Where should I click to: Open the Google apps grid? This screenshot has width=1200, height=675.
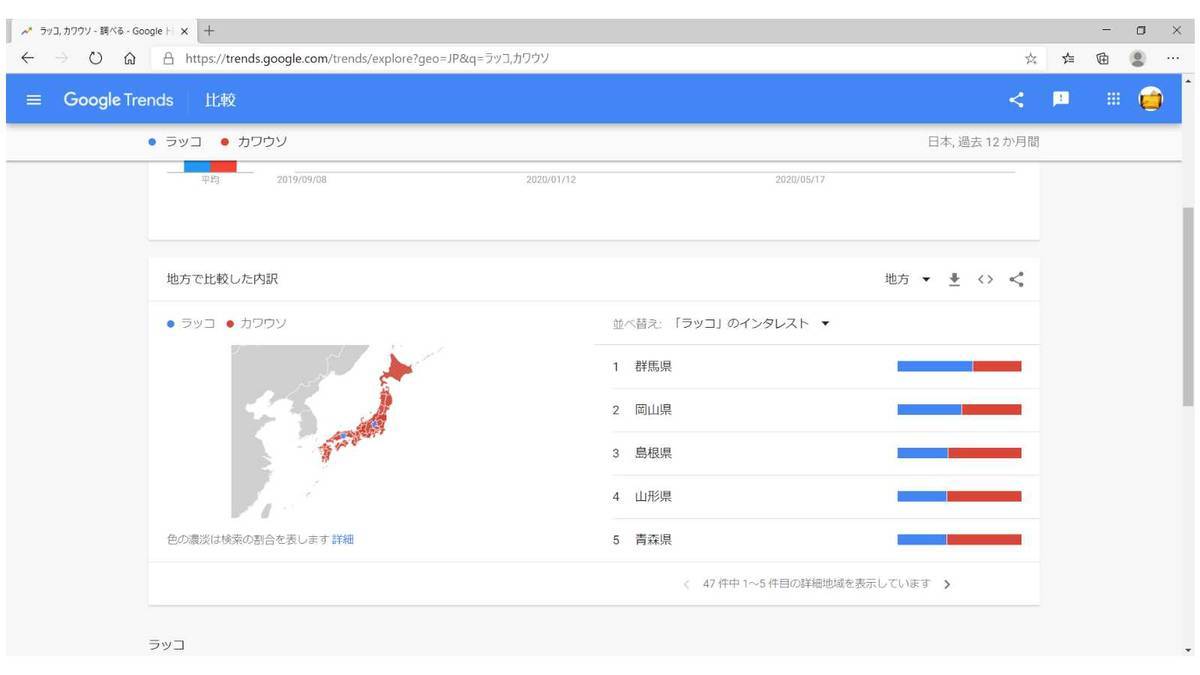pos(1113,99)
